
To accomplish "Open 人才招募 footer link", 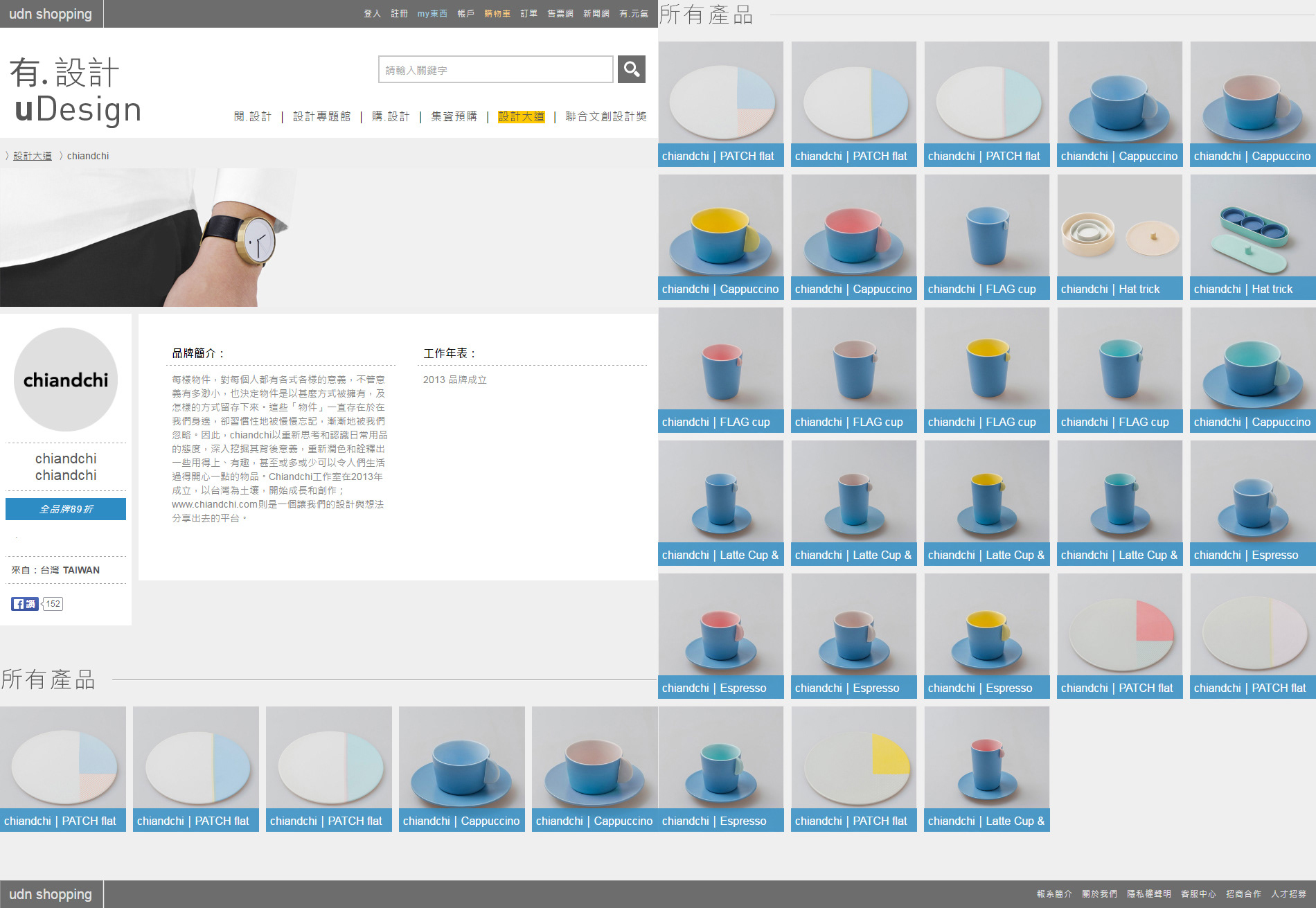I will coord(1288,894).
